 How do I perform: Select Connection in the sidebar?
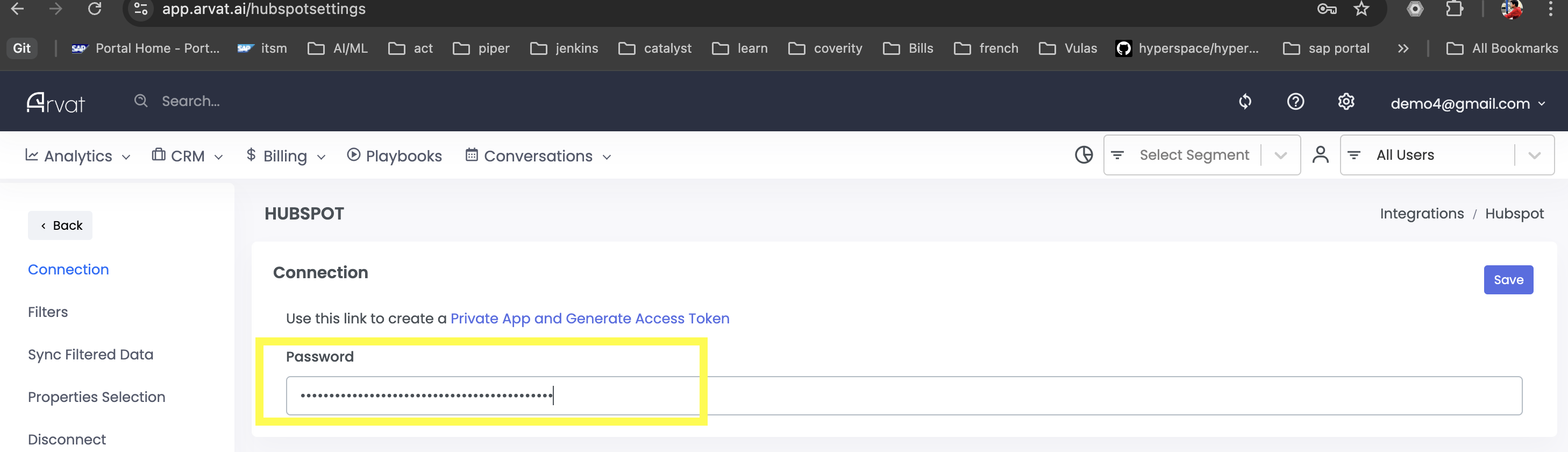coord(68,269)
